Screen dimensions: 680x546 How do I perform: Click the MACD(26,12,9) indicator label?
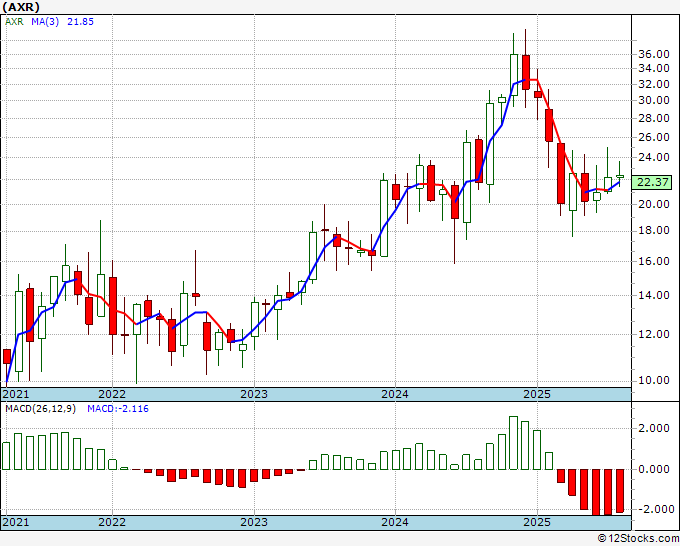40,409
